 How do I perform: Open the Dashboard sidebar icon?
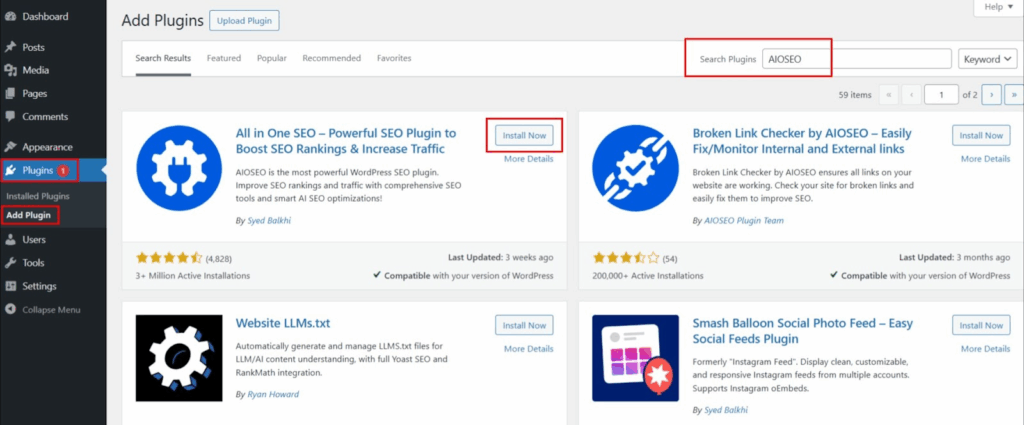(10, 16)
